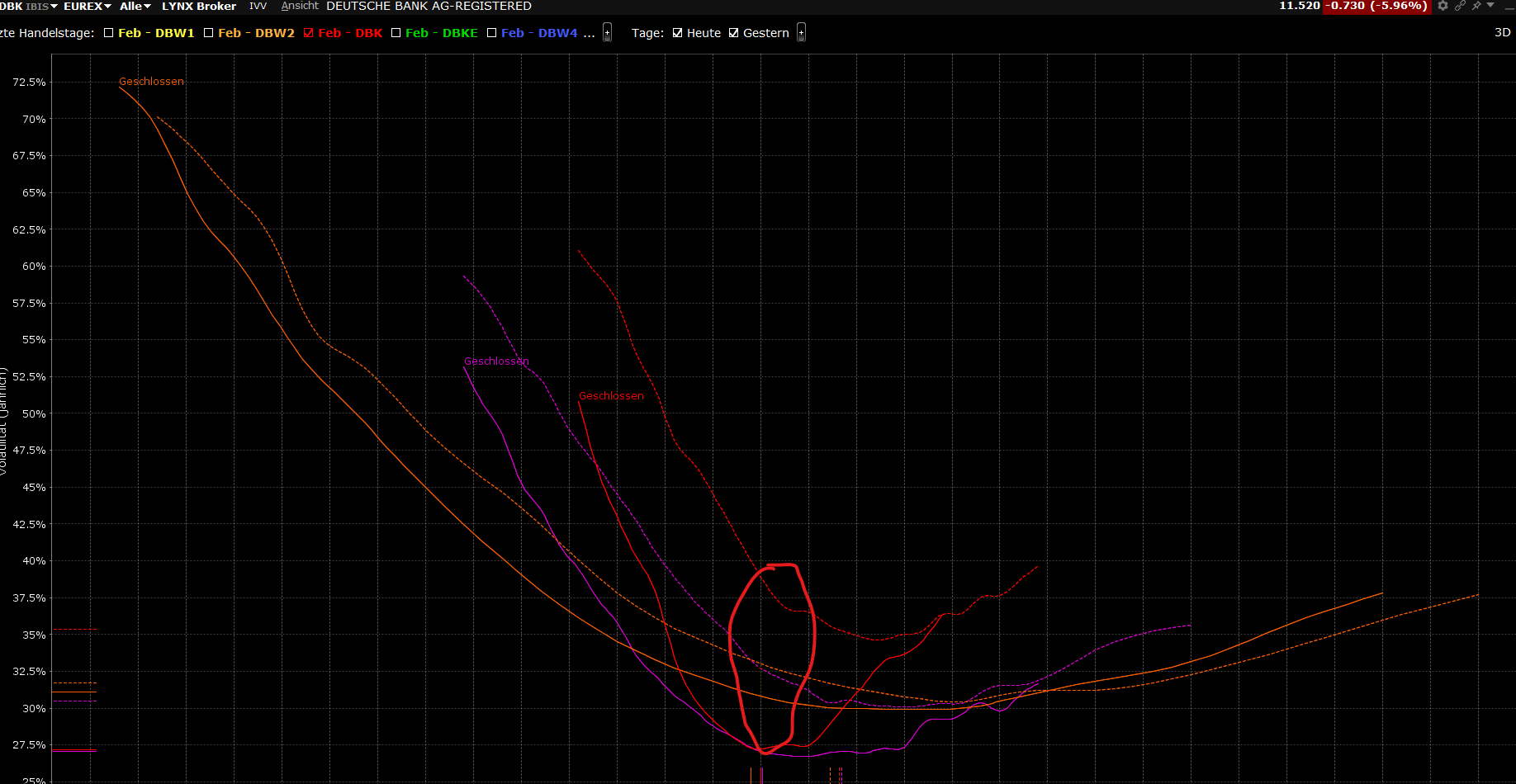Click the chain link grouping icon
Screen dimensions: 1516x784
pos(1460,6)
